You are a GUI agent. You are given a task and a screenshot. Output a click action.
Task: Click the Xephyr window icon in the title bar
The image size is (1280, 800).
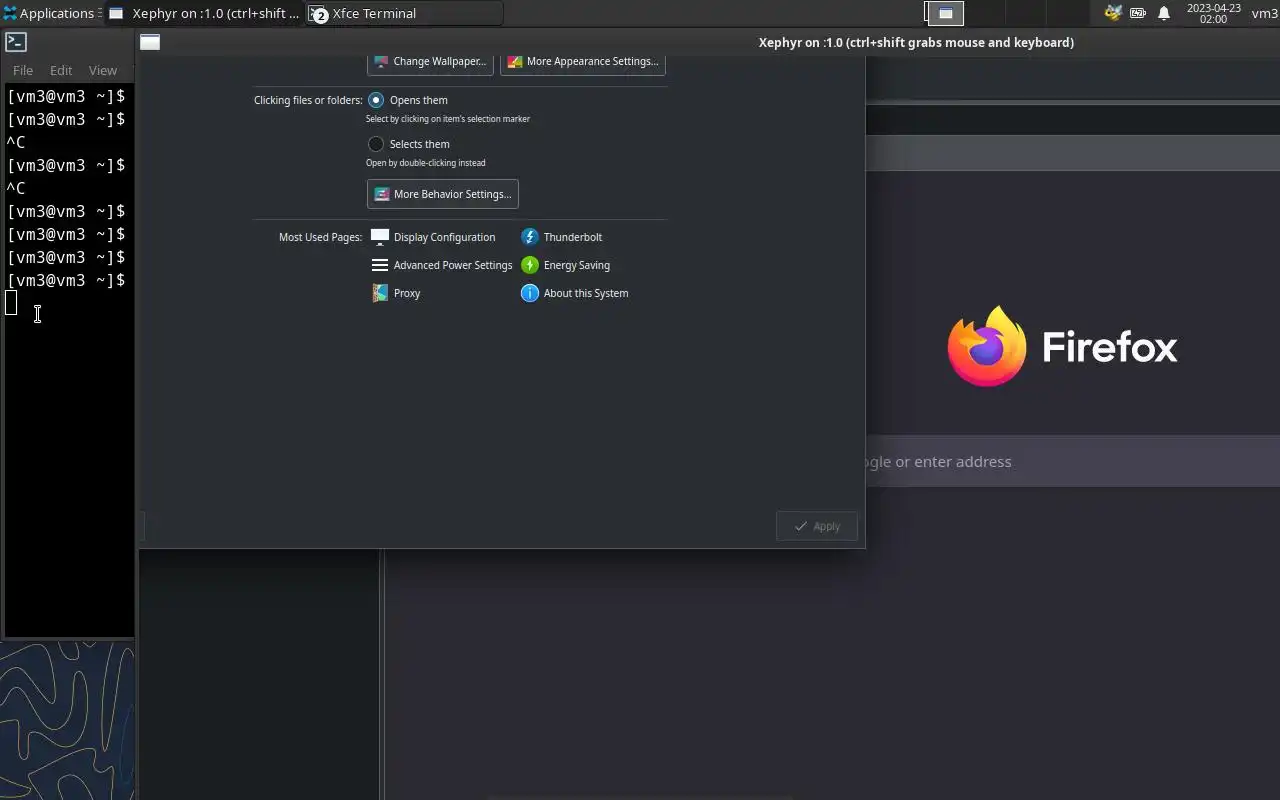pos(150,42)
